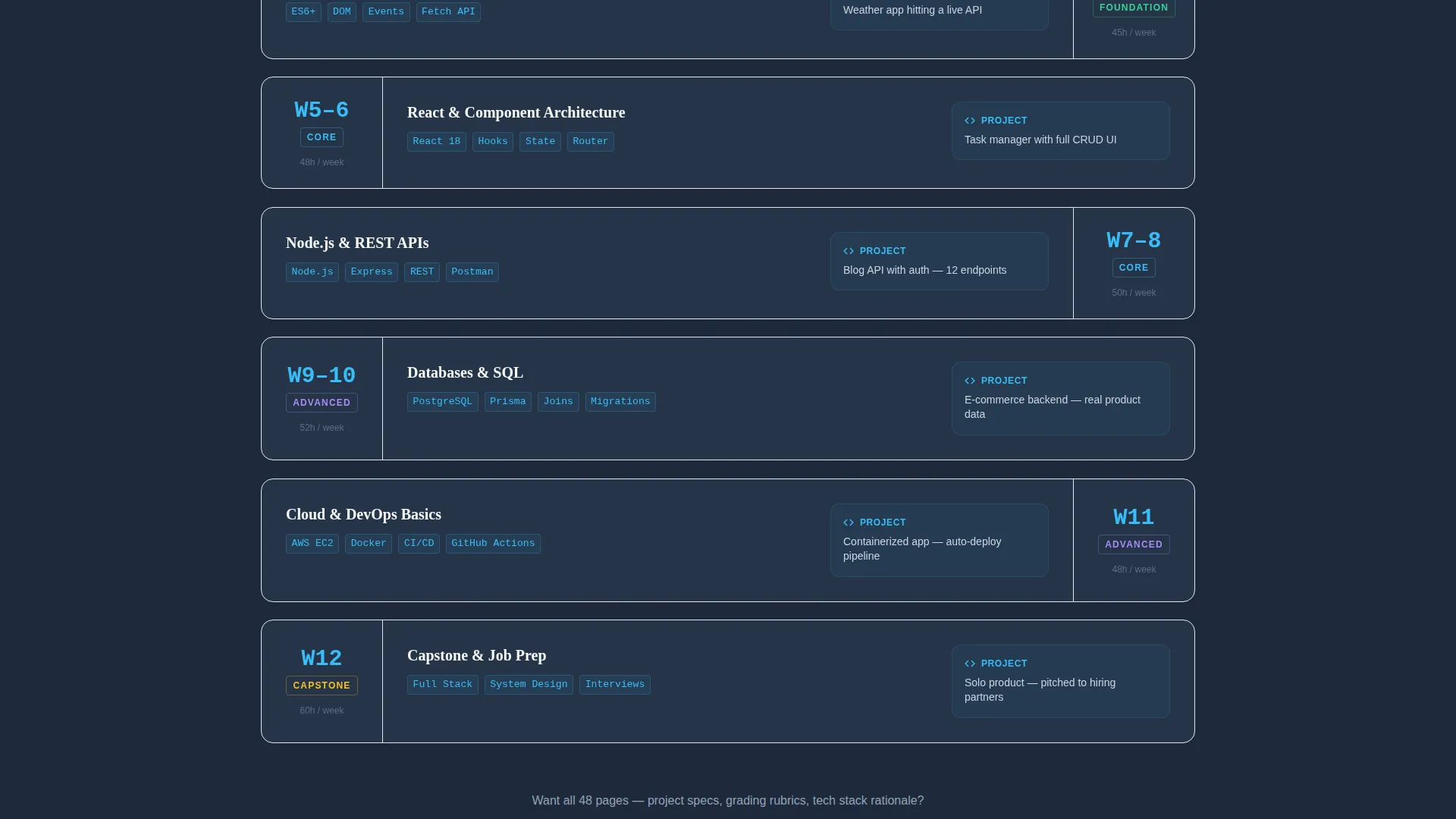
Task: Click the ADVANCED badge under W11
Action: pos(1134,544)
